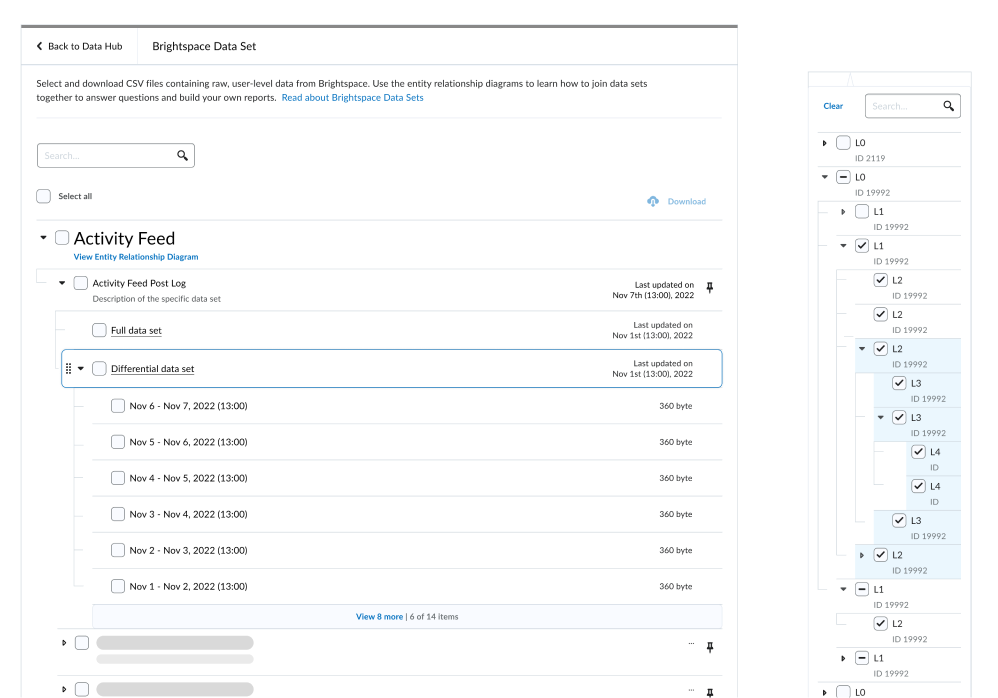Screen dimensions: 998x698
Task: Collapse the L0 ID 19992 tree node
Action: [x=825, y=177]
